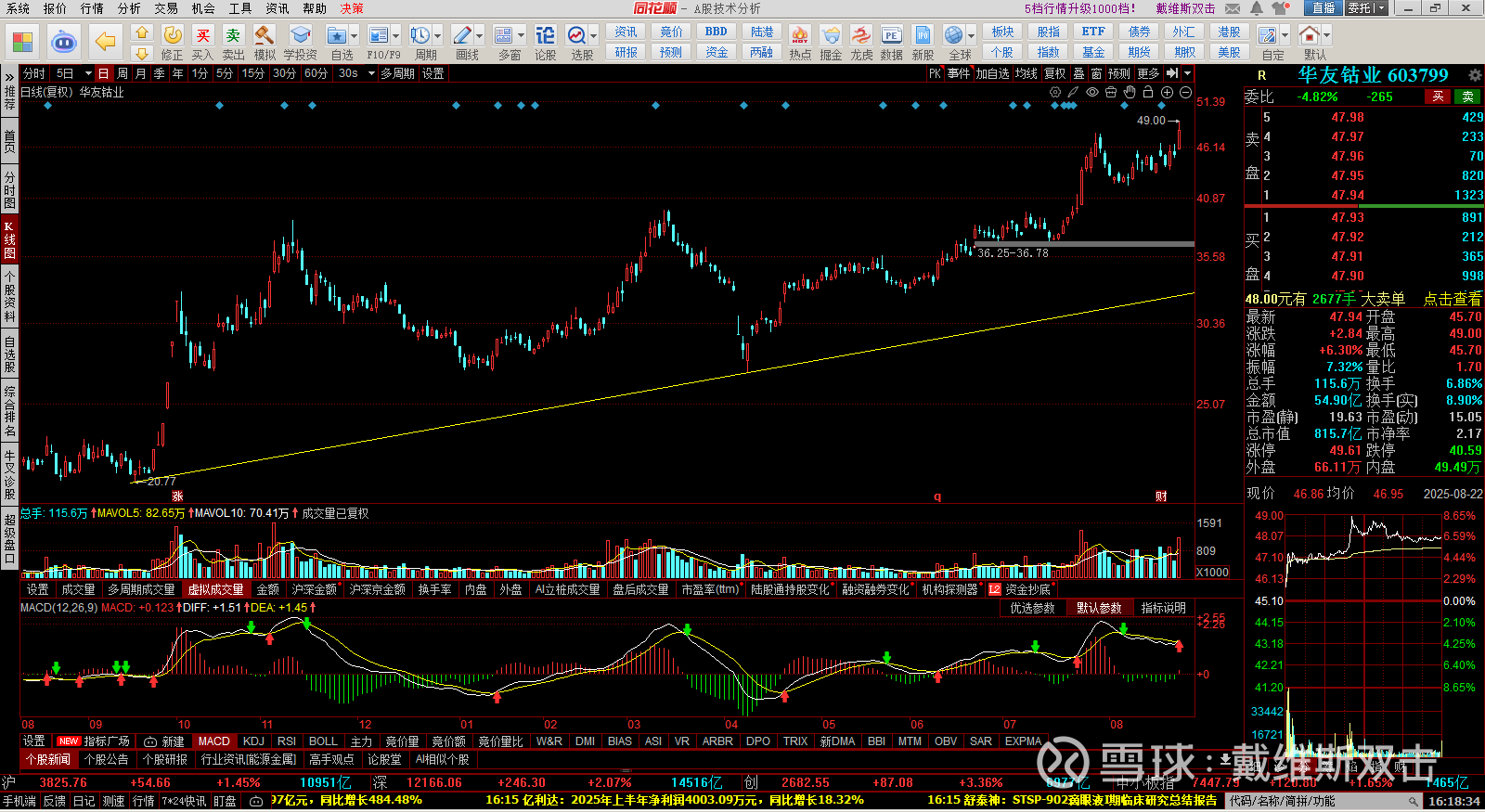Click the 默认 home layout icon
The width and height of the screenshot is (1485, 812).
(x=1310, y=35)
